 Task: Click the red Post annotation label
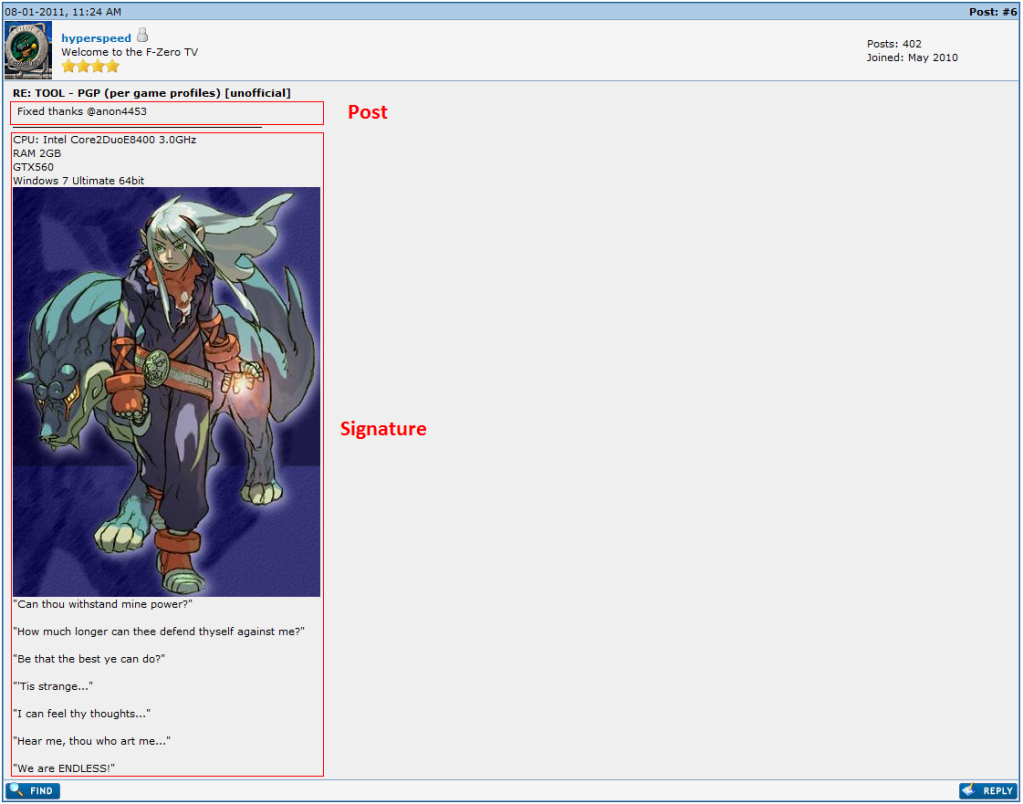pyautogui.click(x=367, y=112)
